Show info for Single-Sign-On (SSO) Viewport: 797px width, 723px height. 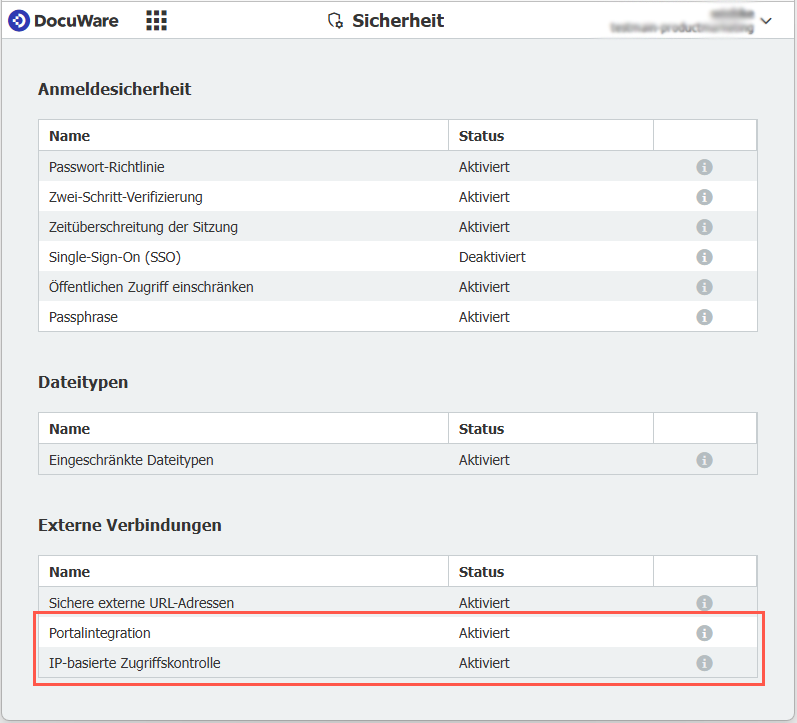coord(704,257)
